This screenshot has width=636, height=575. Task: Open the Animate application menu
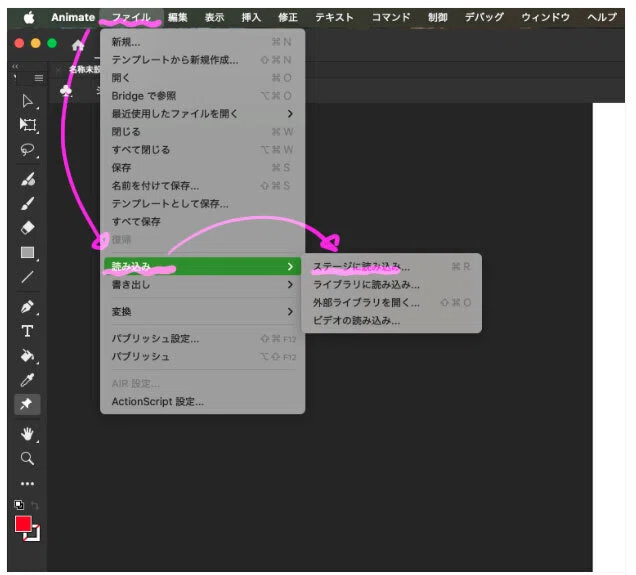pos(73,17)
